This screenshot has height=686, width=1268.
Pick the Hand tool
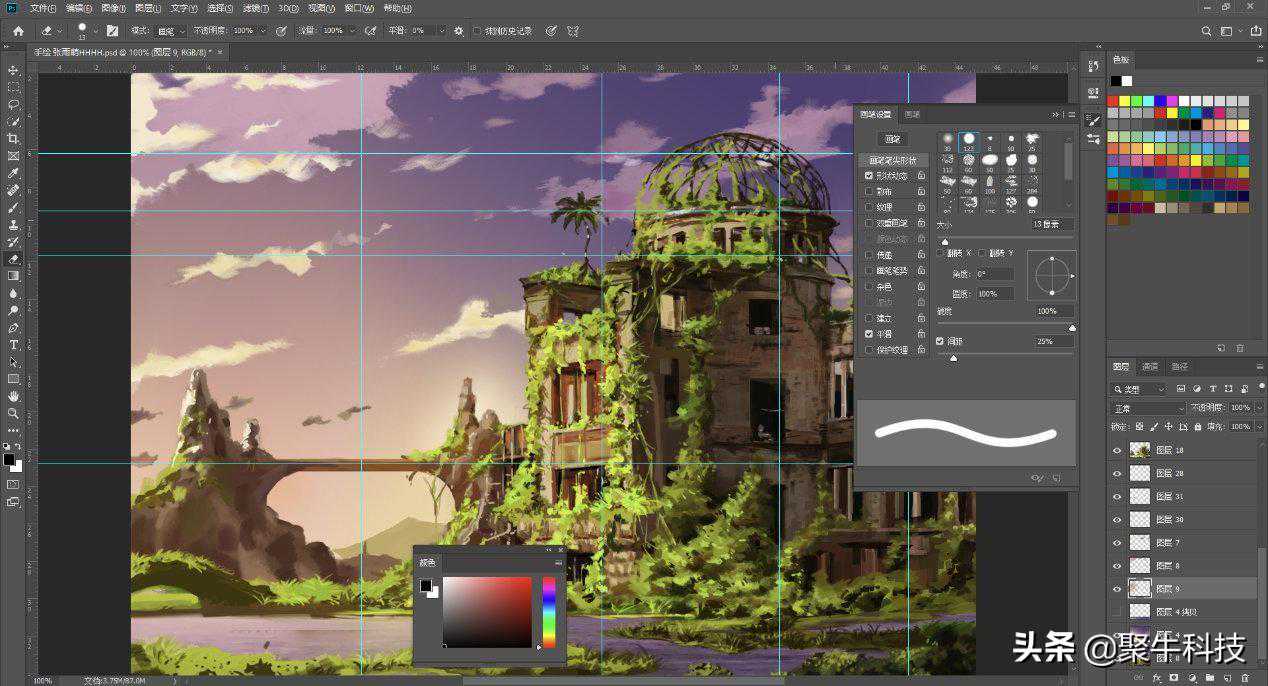[x=14, y=396]
